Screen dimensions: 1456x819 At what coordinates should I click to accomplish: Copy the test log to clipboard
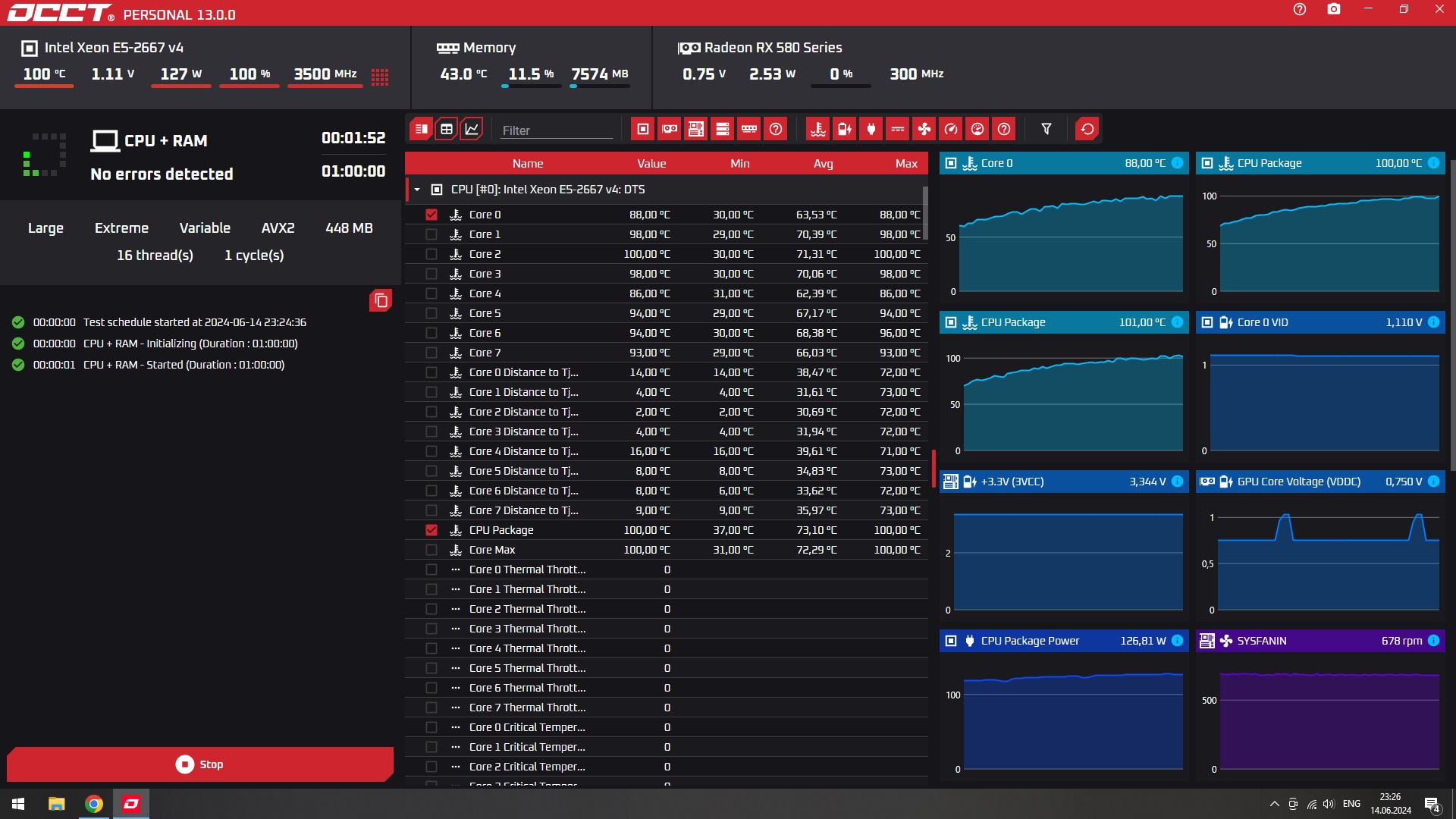coord(381,301)
